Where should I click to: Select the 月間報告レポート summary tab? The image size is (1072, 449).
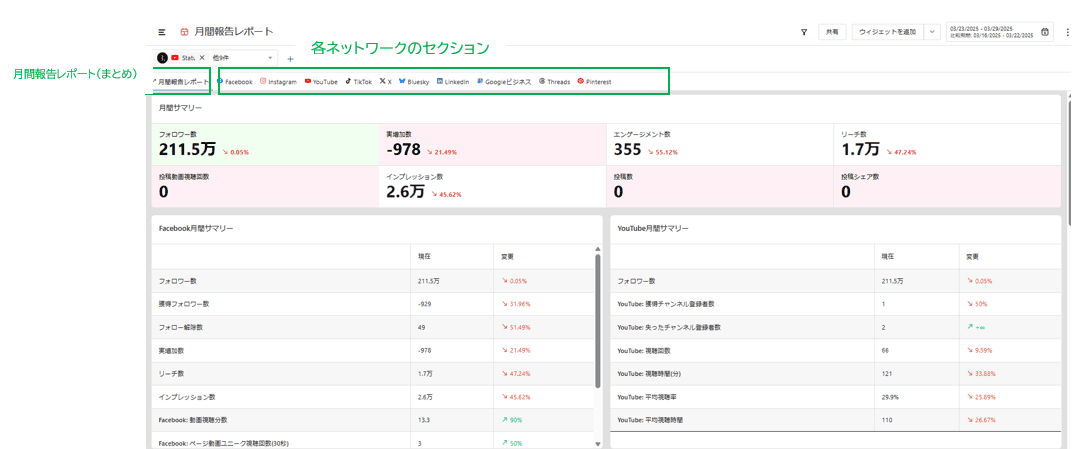click(181, 82)
